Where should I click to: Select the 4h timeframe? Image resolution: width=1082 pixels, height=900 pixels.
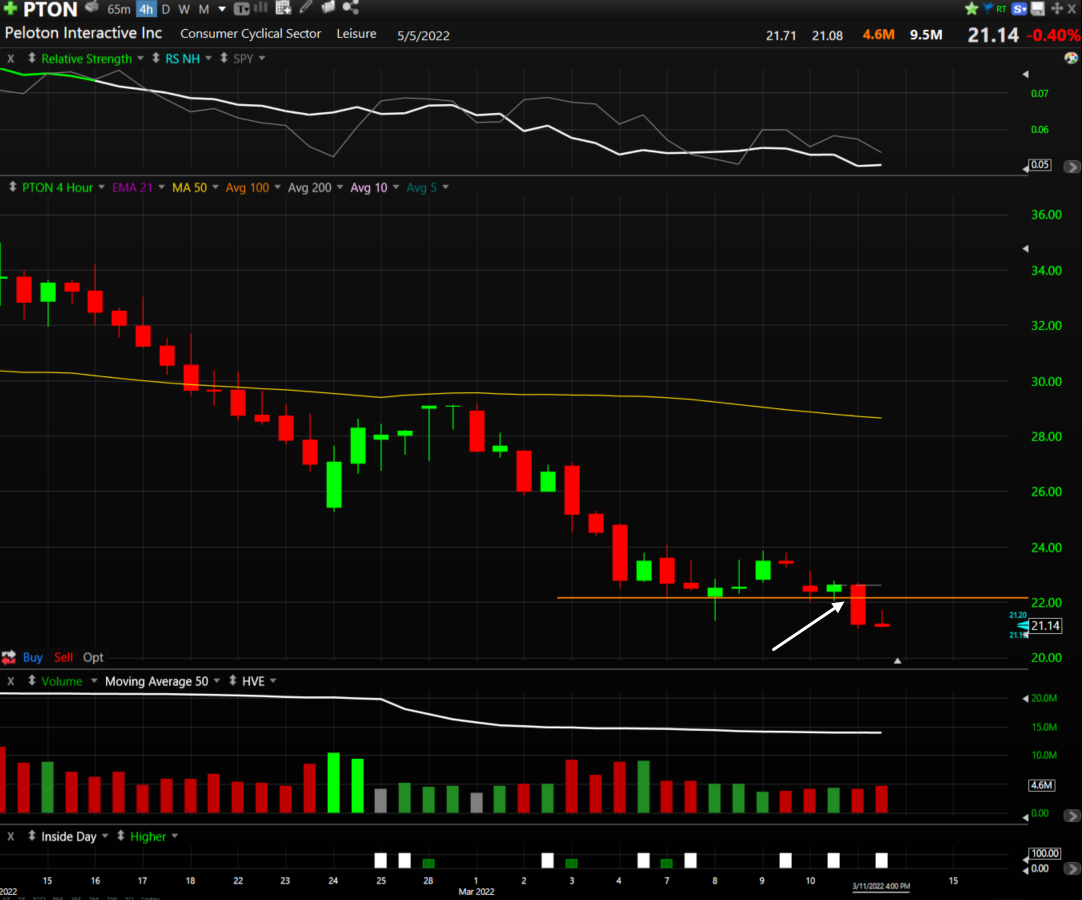click(146, 9)
